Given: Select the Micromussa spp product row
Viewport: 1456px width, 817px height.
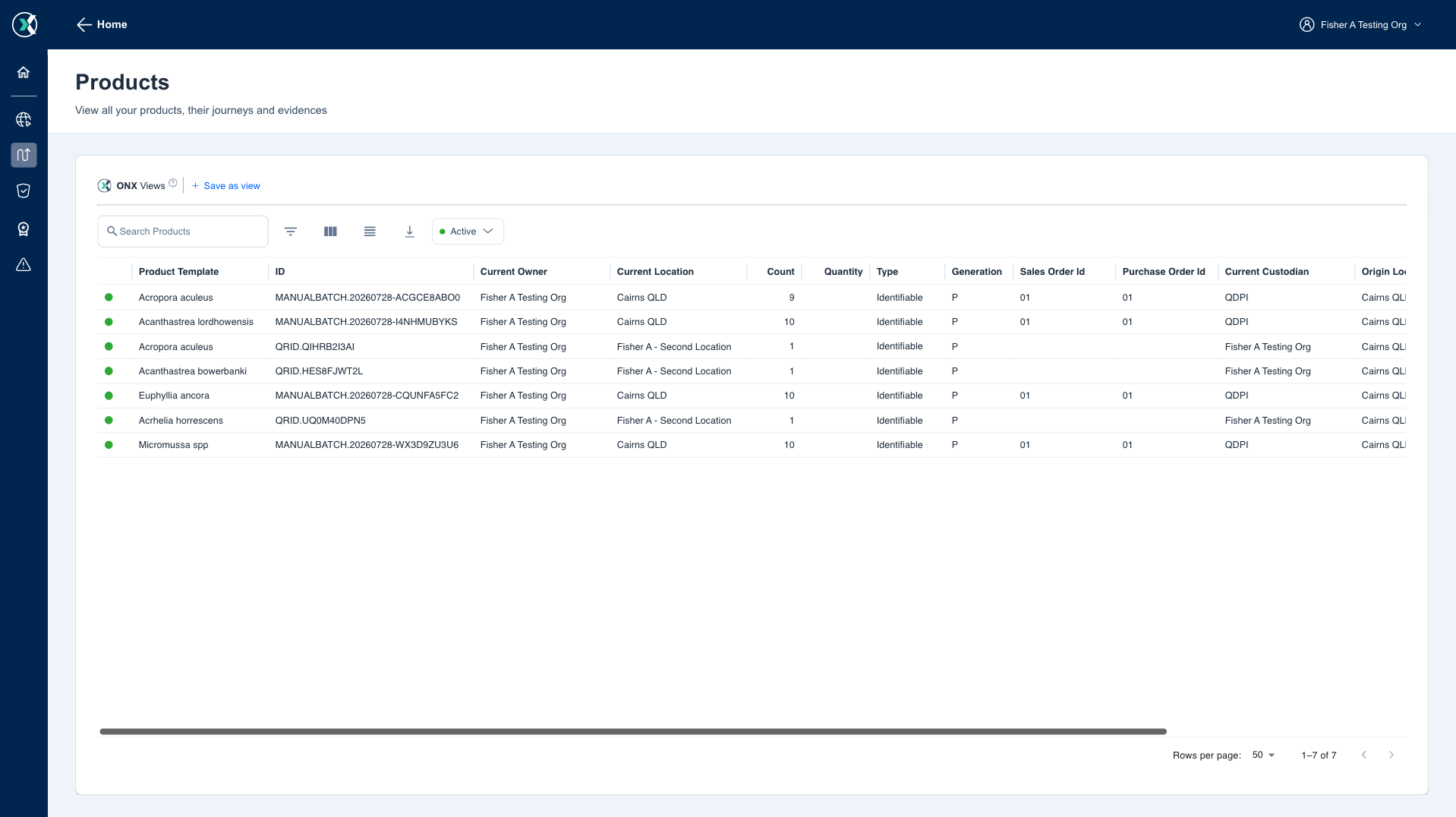Looking at the screenshot, I should (x=752, y=445).
